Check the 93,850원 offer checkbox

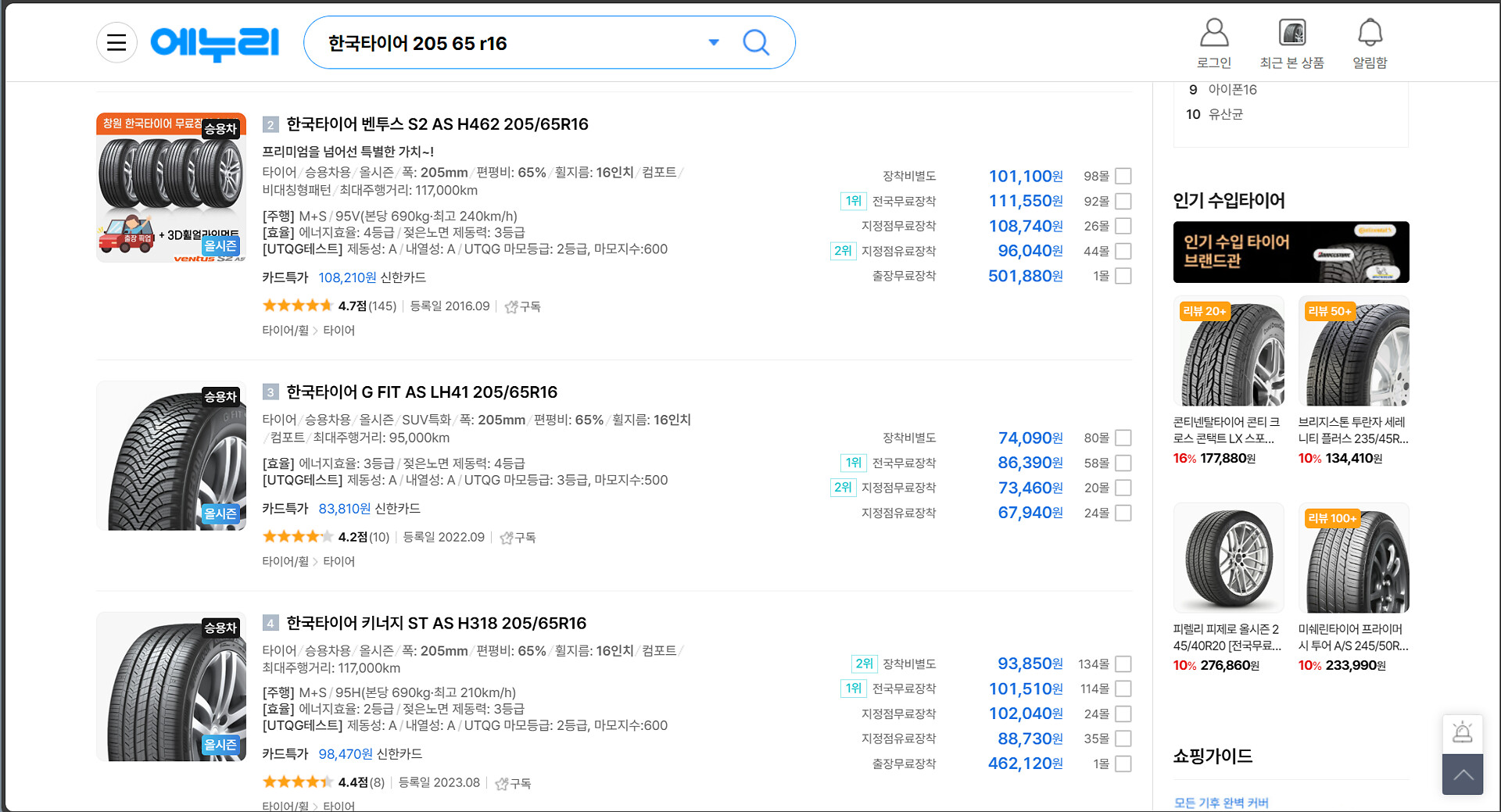coord(1123,664)
